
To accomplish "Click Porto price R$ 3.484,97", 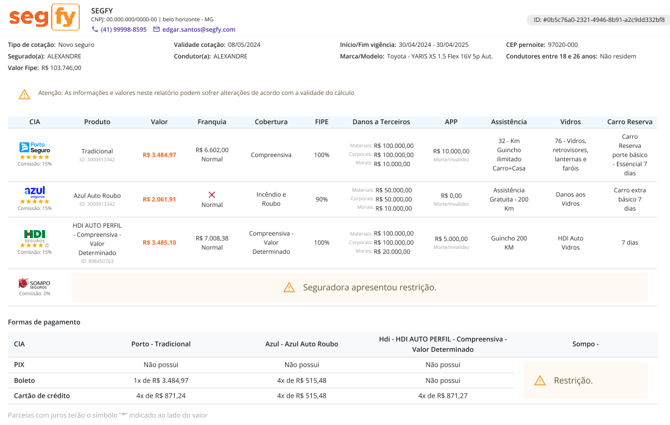I will 159,155.
